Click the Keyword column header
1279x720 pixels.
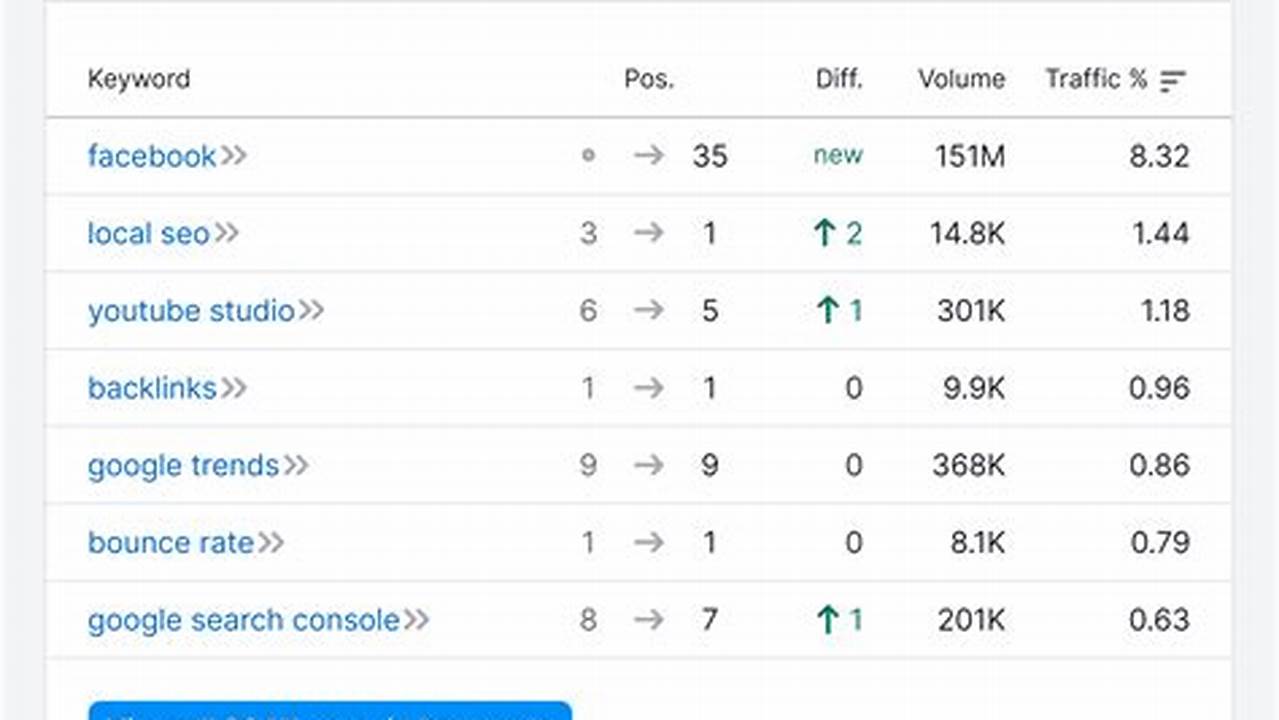139,80
